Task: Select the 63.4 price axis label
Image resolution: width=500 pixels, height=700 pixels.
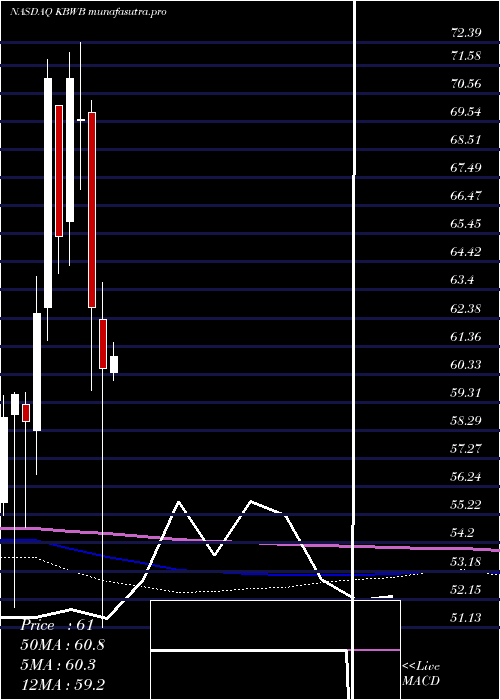Action: tap(462, 280)
